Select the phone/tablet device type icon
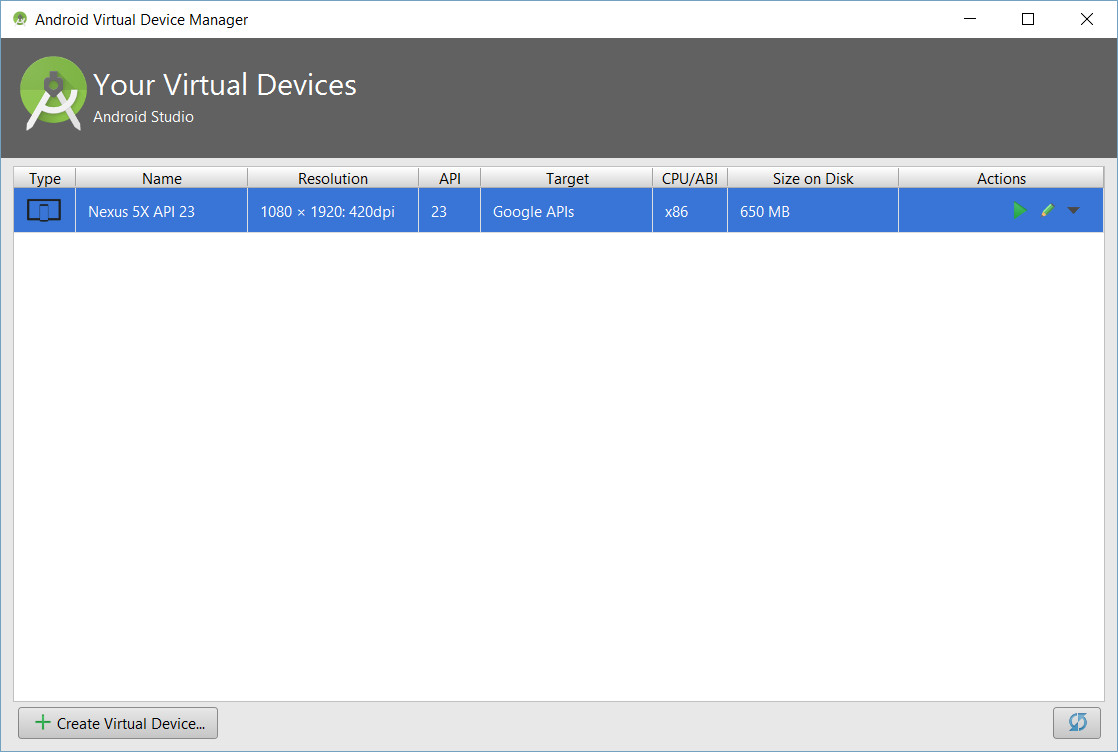This screenshot has width=1118, height=752. 44,210
